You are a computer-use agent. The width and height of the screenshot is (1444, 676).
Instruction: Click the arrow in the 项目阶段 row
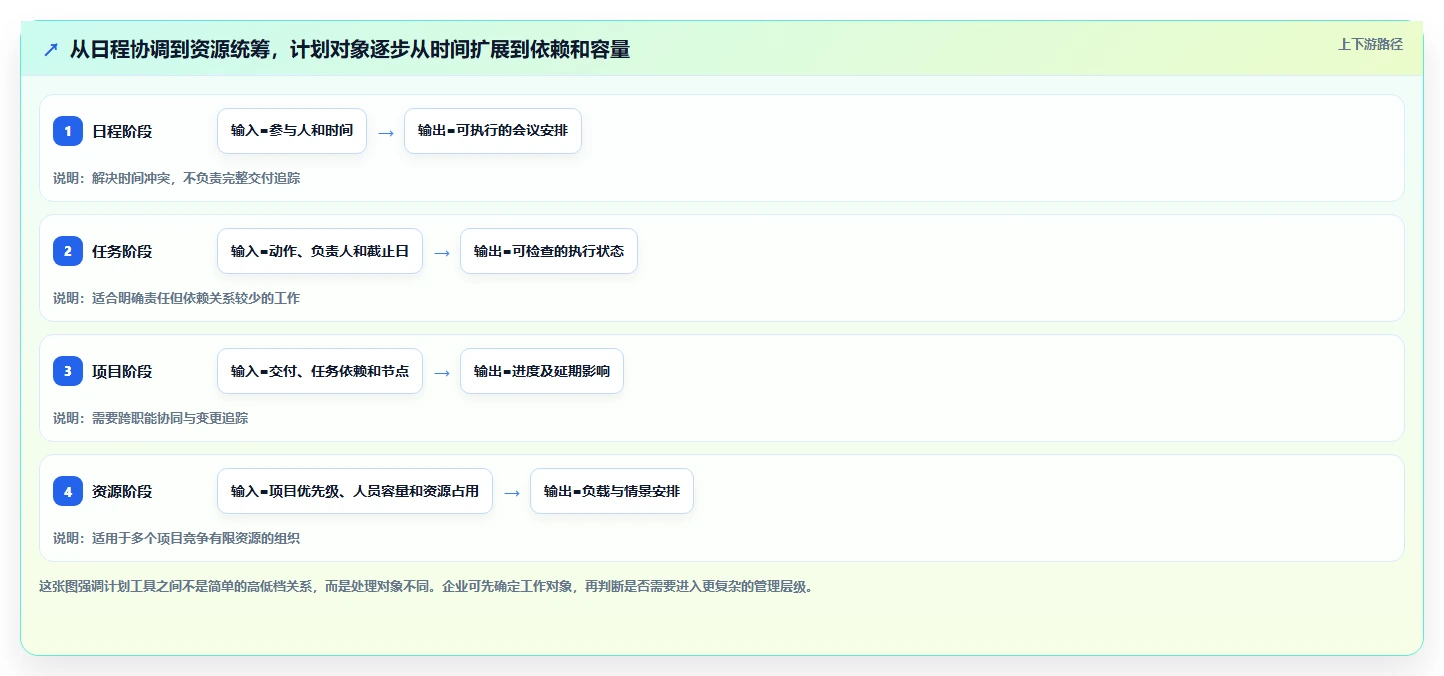442,373
